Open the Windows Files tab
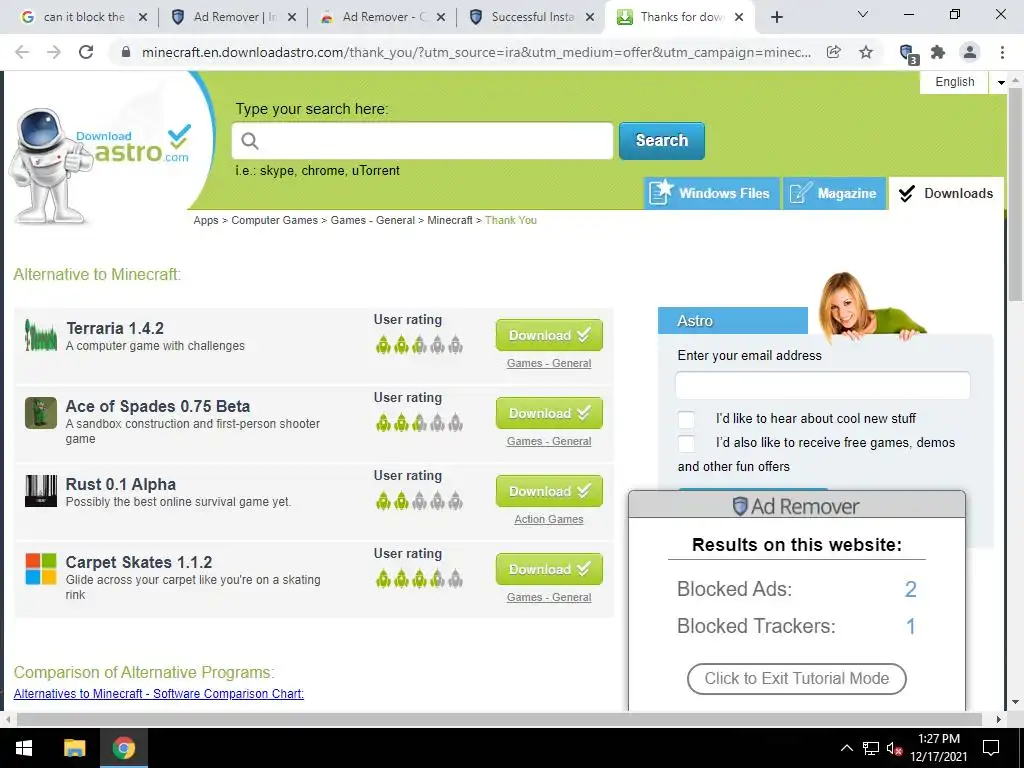Viewport: 1024px width, 768px height. coord(712,193)
